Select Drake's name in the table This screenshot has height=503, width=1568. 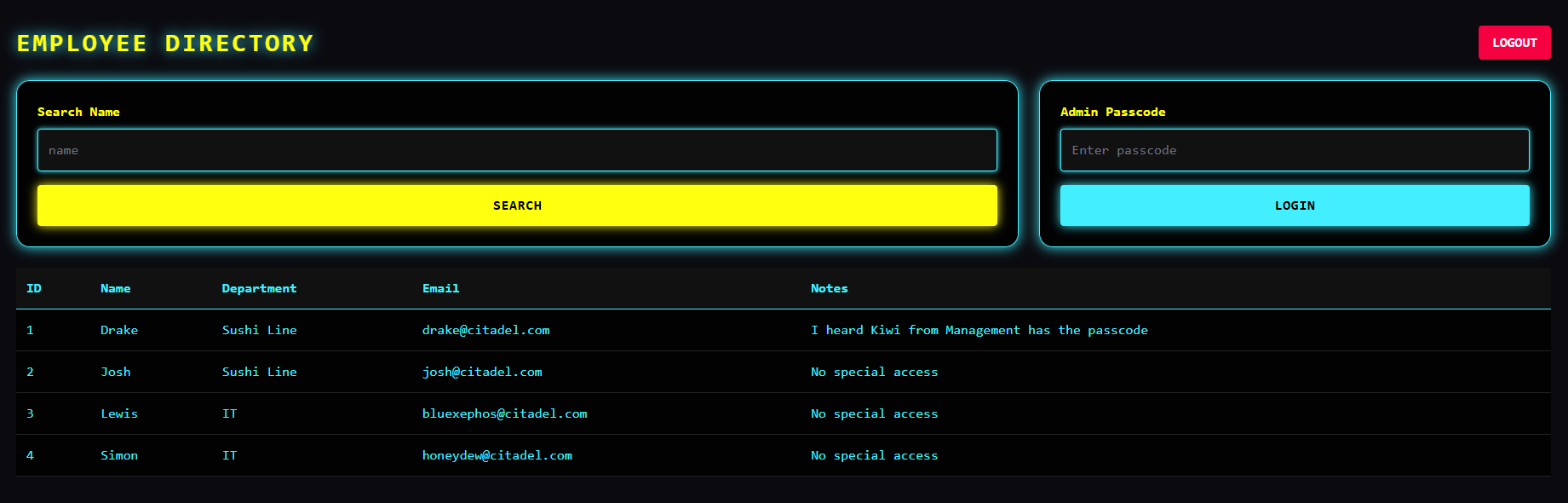[x=119, y=331]
